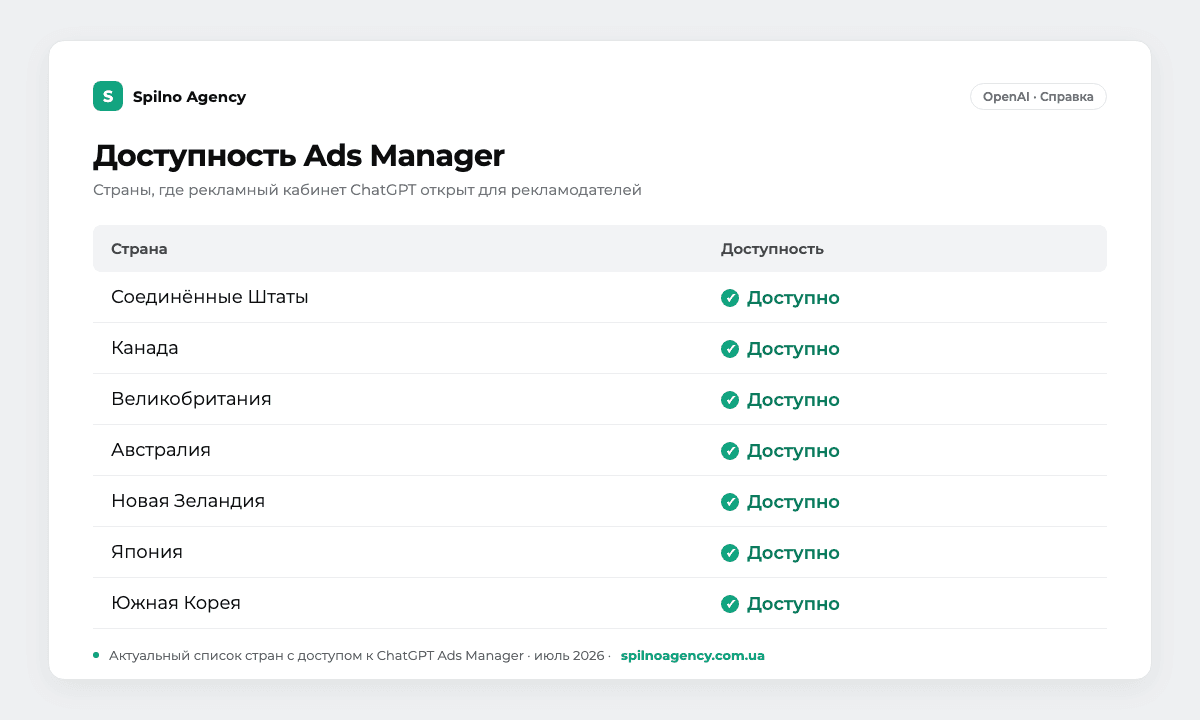
Task: Click the Доступно status text for Новая Зеландия
Action: (793, 502)
